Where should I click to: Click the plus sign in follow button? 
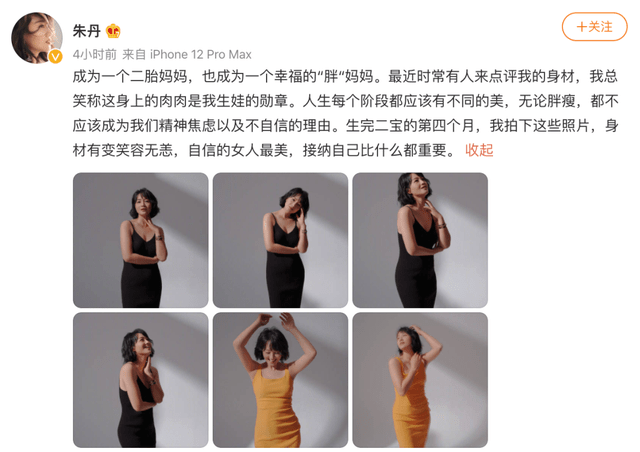pyautogui.click(x=581, y=27)
